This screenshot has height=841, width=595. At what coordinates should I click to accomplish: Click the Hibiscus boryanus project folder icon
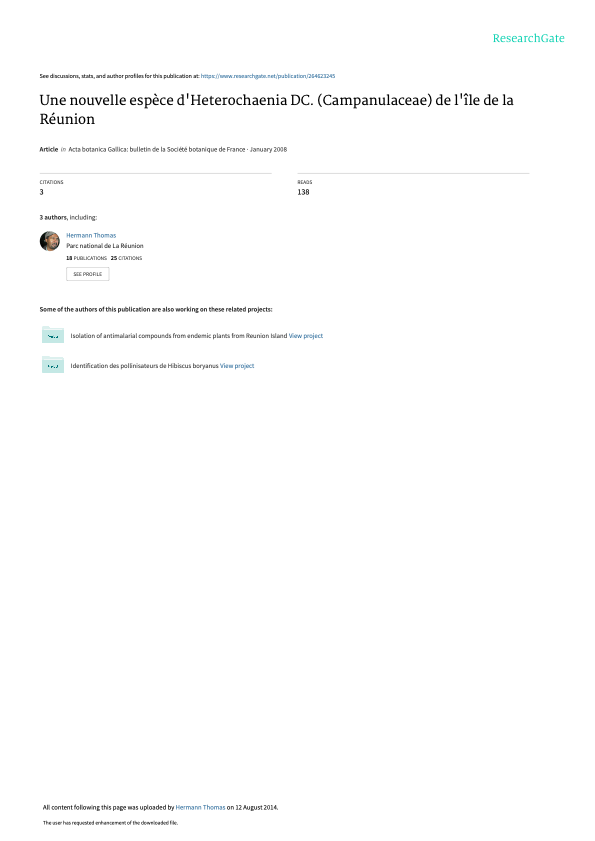pyautogui.click(x=53, y=365)
